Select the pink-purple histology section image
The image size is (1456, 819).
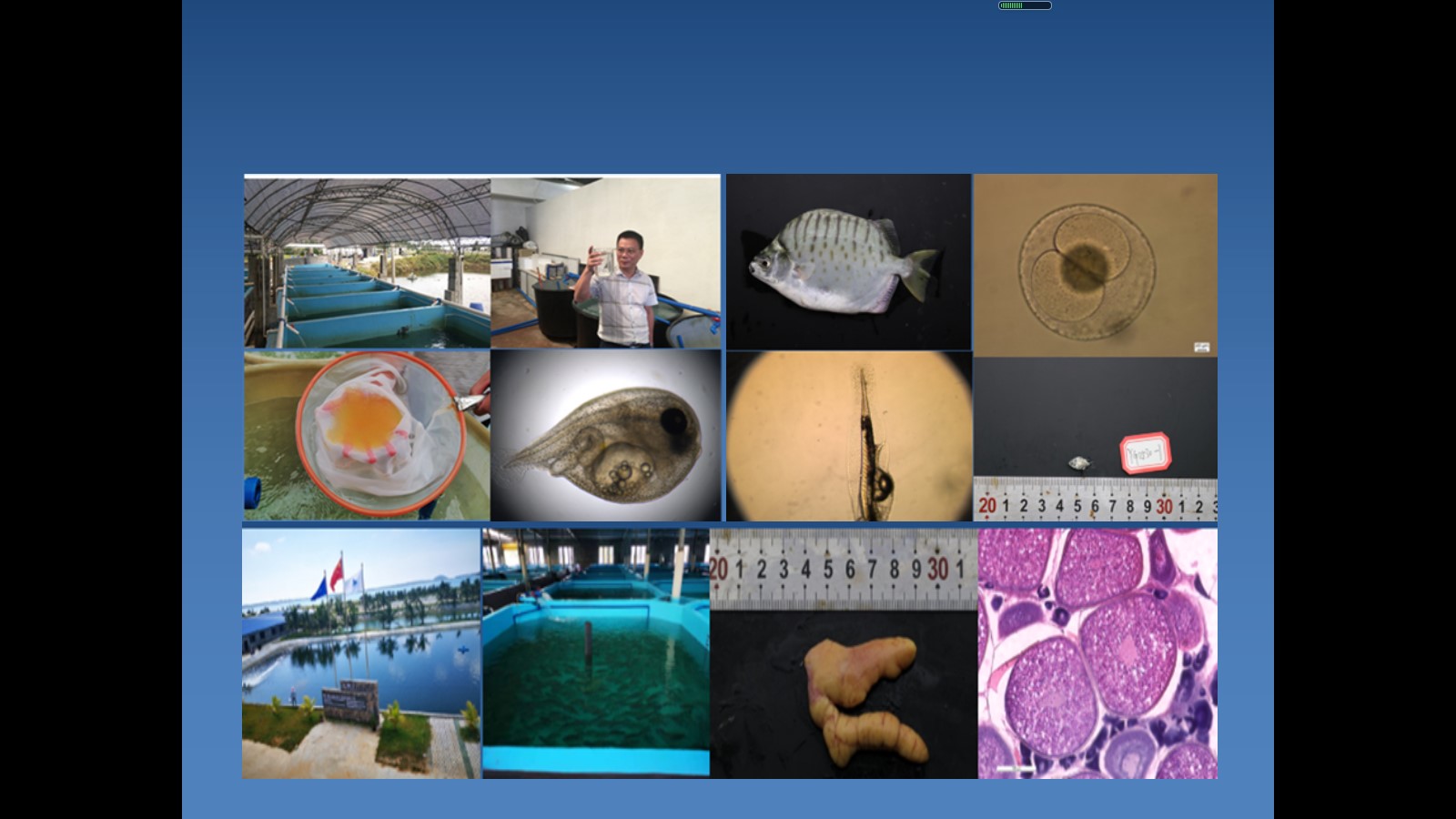pyautogui.click(x=1097, y=653)
